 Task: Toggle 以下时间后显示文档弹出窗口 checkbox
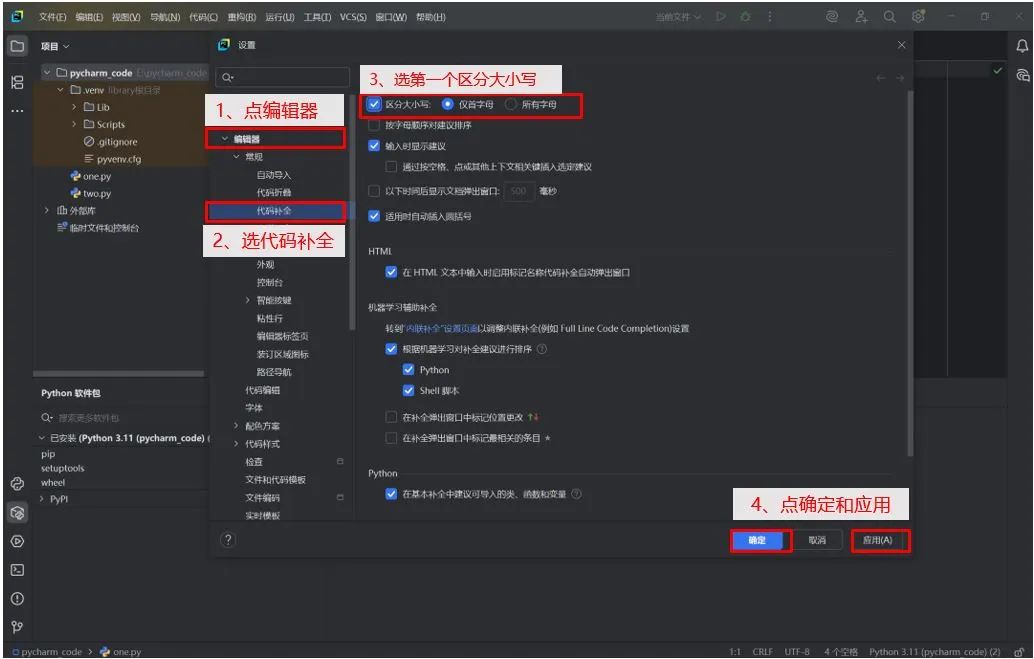[x=374, y=191]
